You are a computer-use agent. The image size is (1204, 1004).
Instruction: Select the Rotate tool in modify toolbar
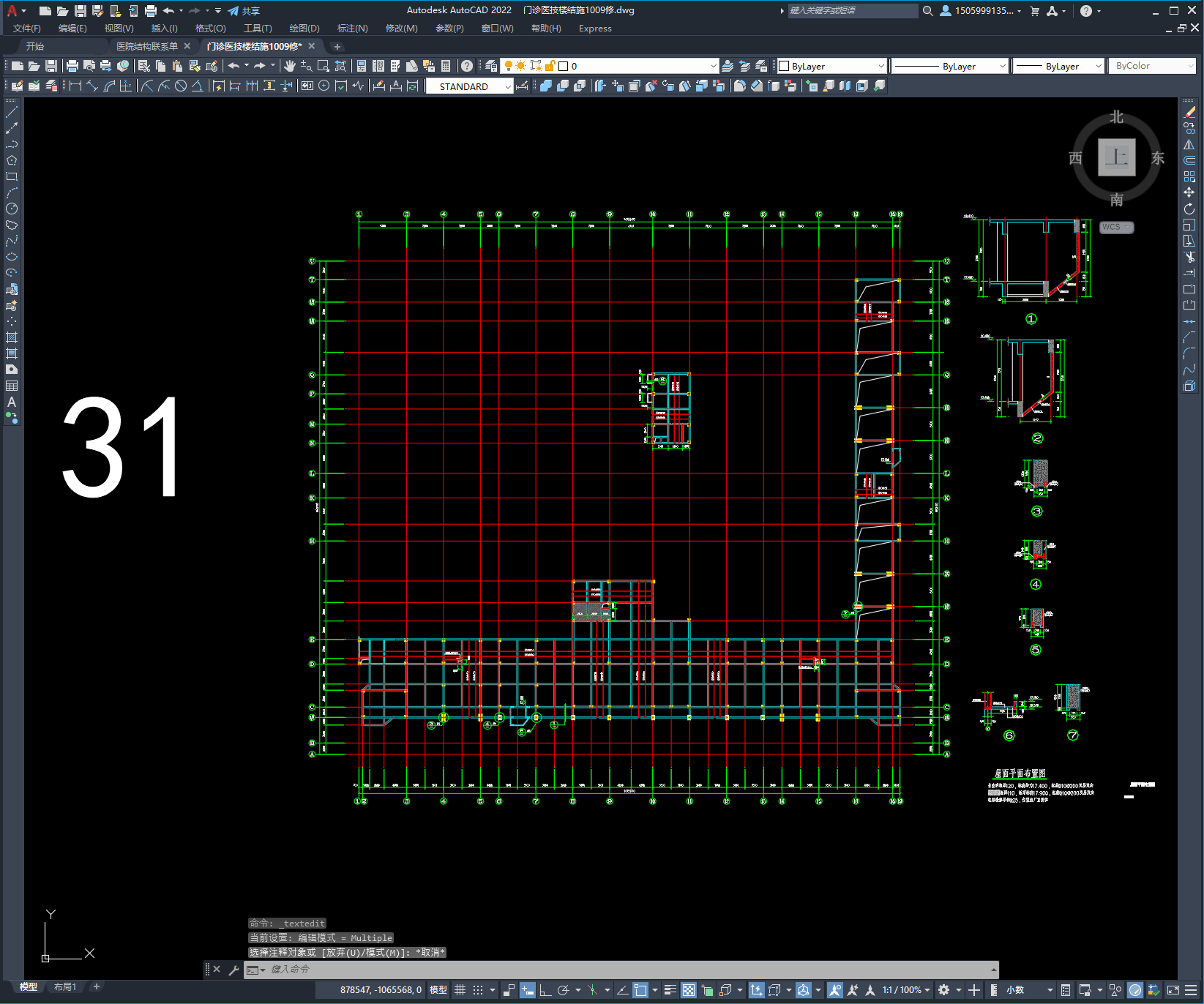point(1189,209)
